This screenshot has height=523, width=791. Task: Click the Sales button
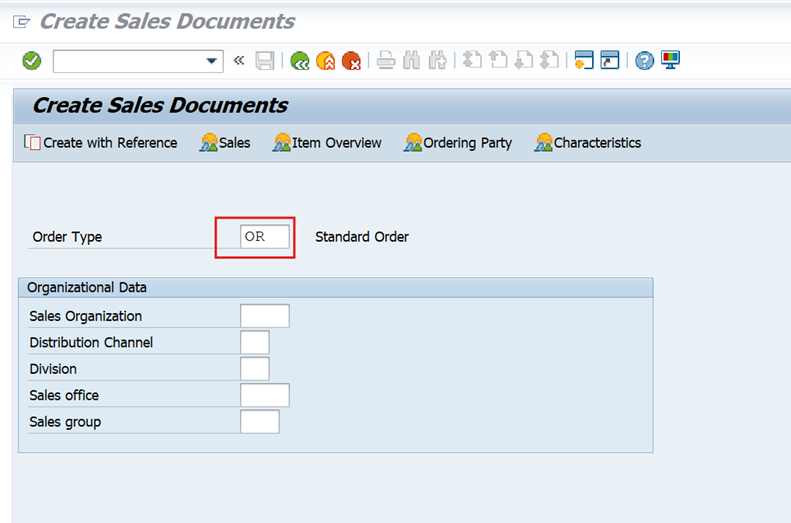pyautogui.click(x=225, y=143)
